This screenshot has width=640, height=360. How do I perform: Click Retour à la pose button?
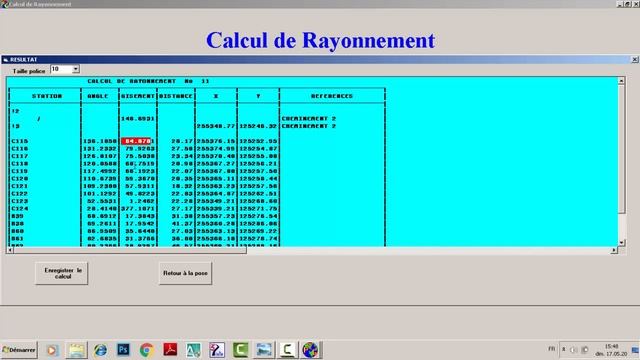185,273
